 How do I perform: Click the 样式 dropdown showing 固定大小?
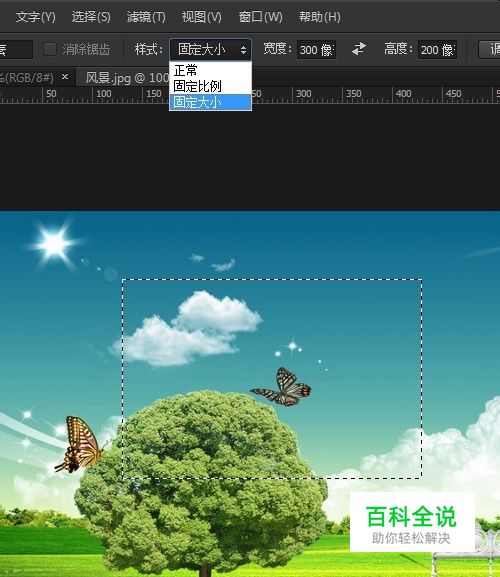coord(210,49)
